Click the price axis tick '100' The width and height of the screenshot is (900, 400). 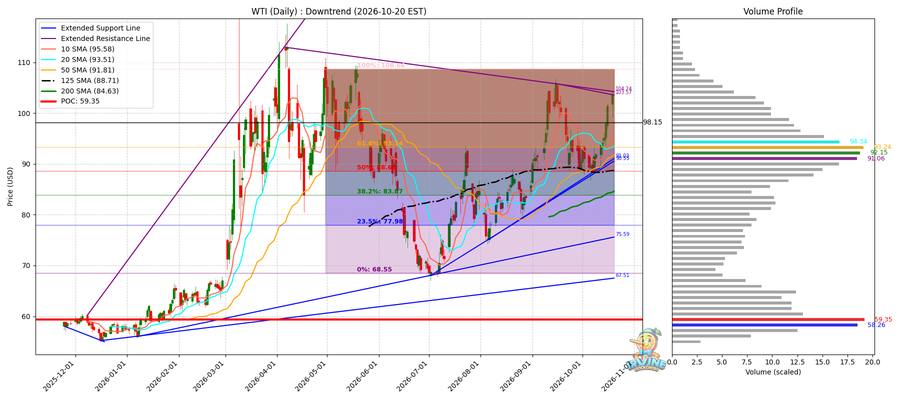(x=25, y=113)
